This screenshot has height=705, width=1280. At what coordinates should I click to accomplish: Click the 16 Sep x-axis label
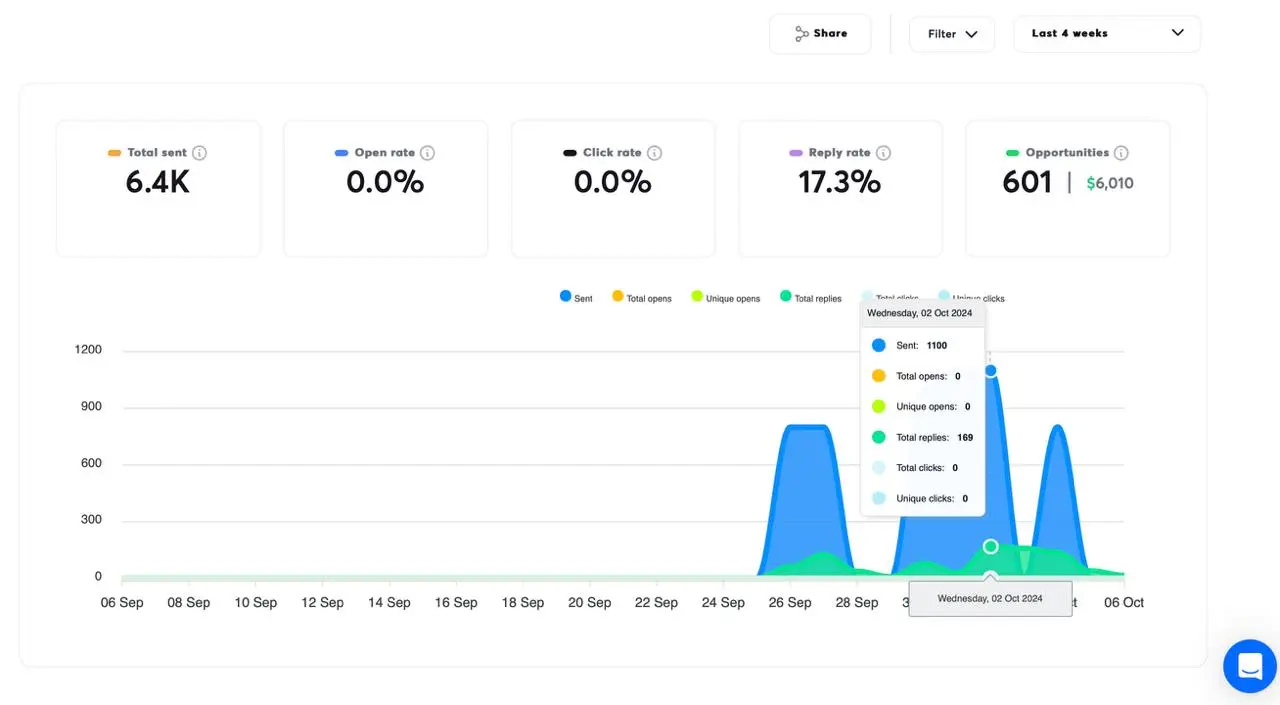point(456,602)
